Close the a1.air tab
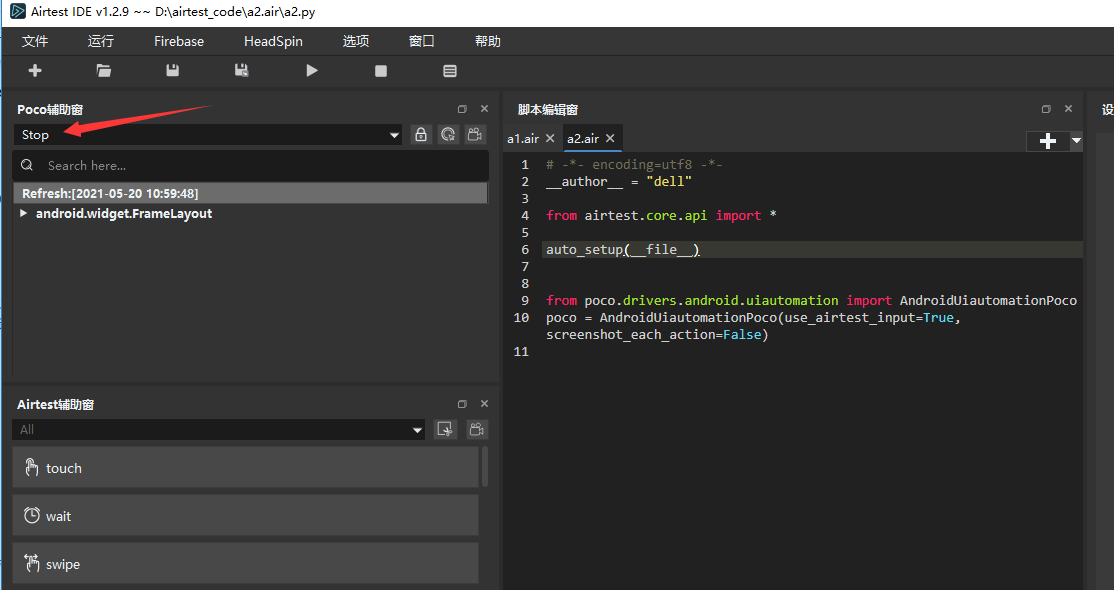 tap(550, 139)
